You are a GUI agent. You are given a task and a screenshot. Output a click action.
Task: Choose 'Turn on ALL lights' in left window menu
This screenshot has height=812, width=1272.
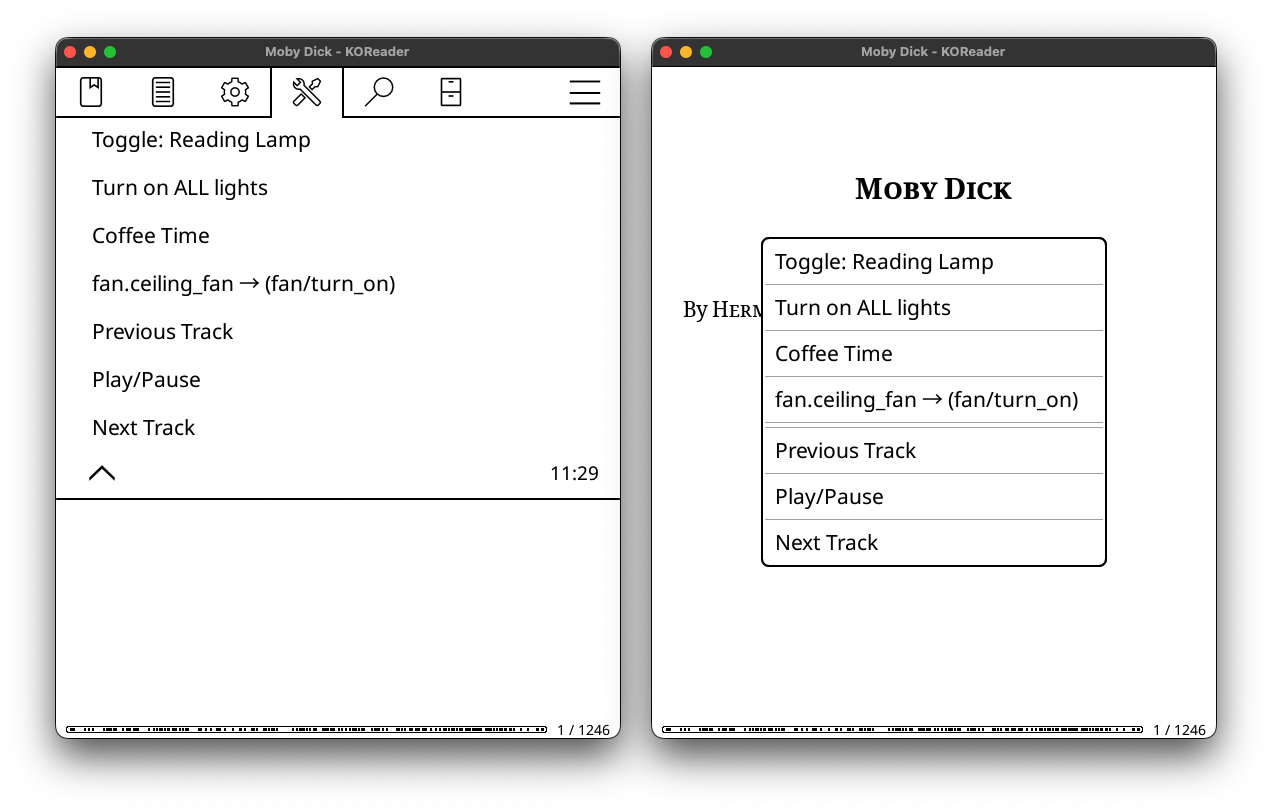click(338, 188)
